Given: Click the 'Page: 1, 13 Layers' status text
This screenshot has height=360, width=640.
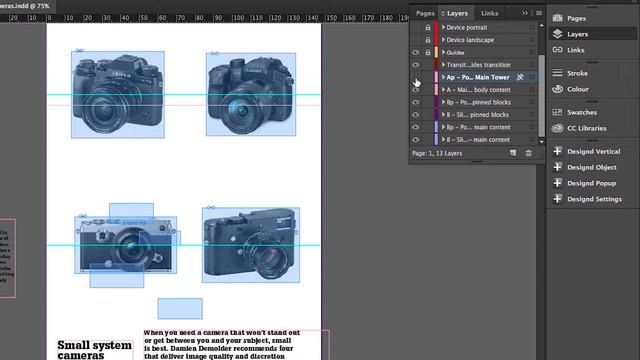Looking at the screenshot, I should [x=437, y=153].
